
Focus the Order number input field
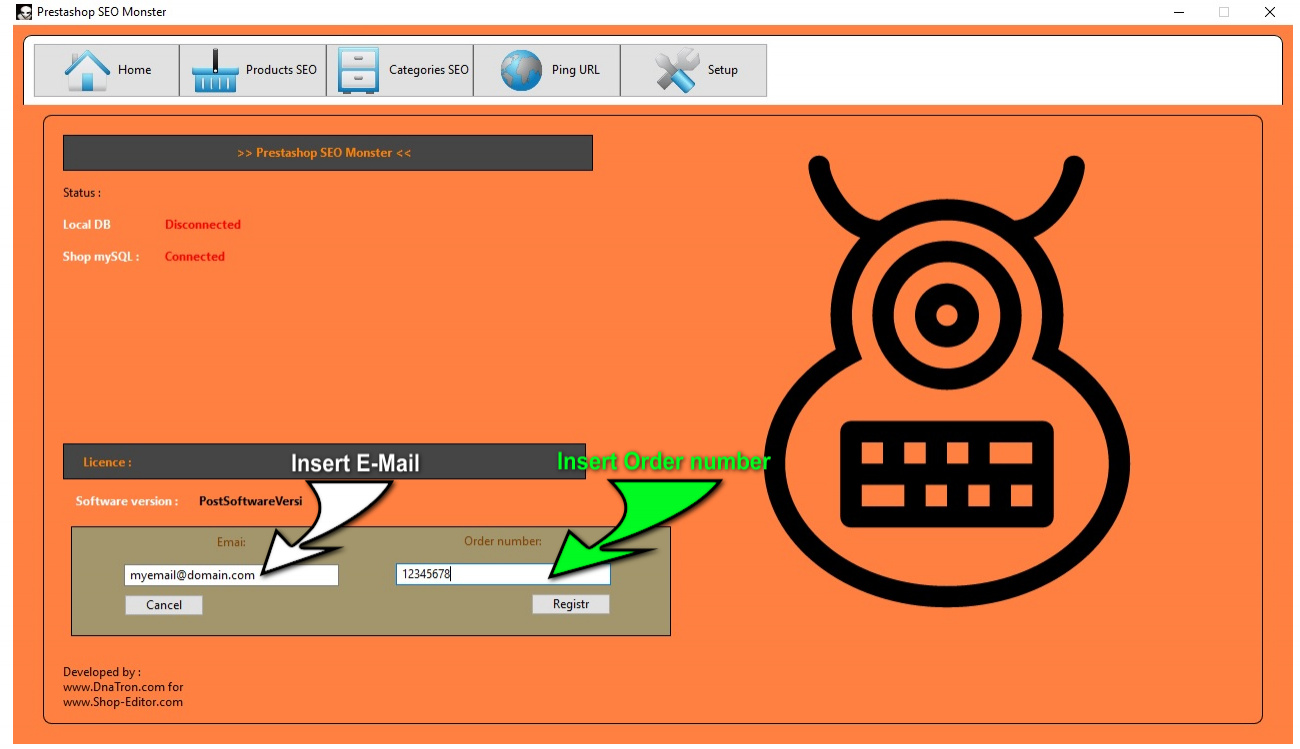point(503,574)
